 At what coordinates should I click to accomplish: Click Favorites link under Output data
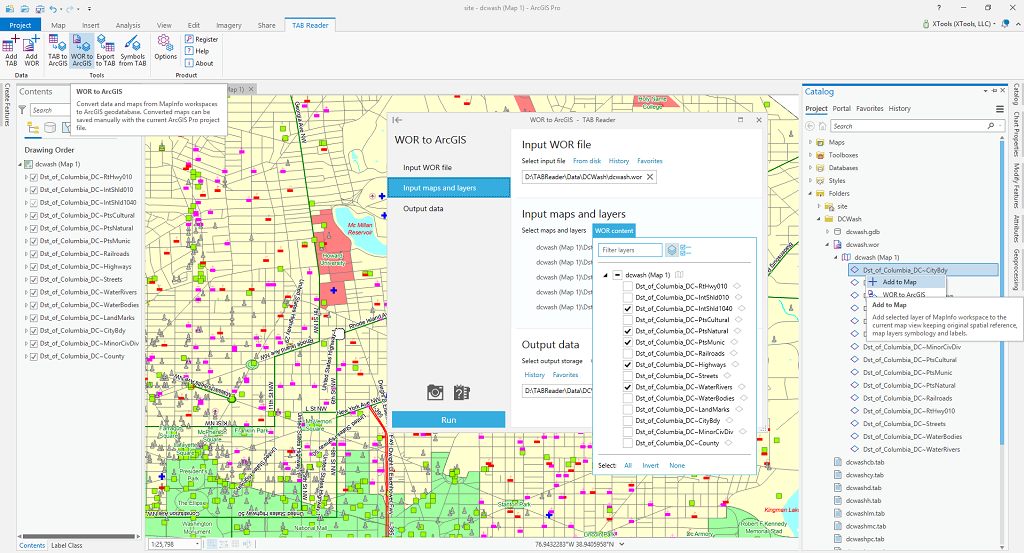tap(566, 375)
